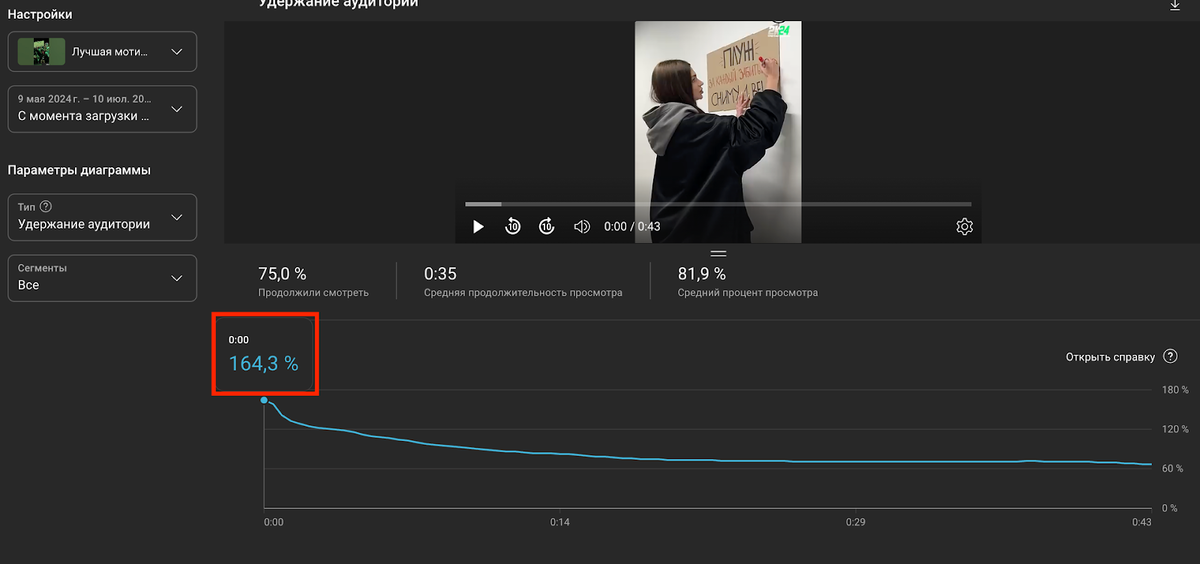Expand the Сегменты dropdown
The image size is (1200, 564).
click(102, 277)
